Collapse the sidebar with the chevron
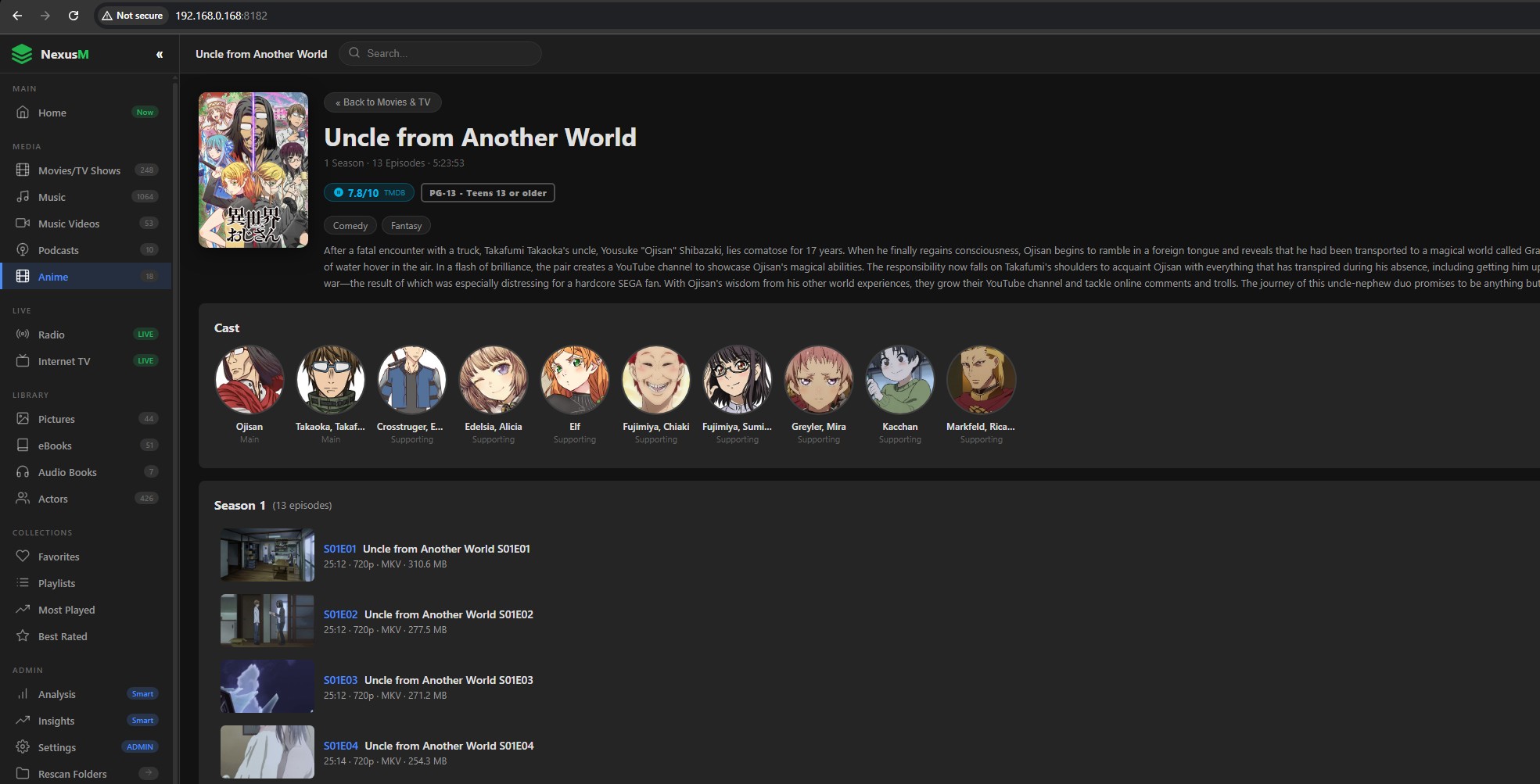This screenshot has width=1540, height=784. point(160,54)
